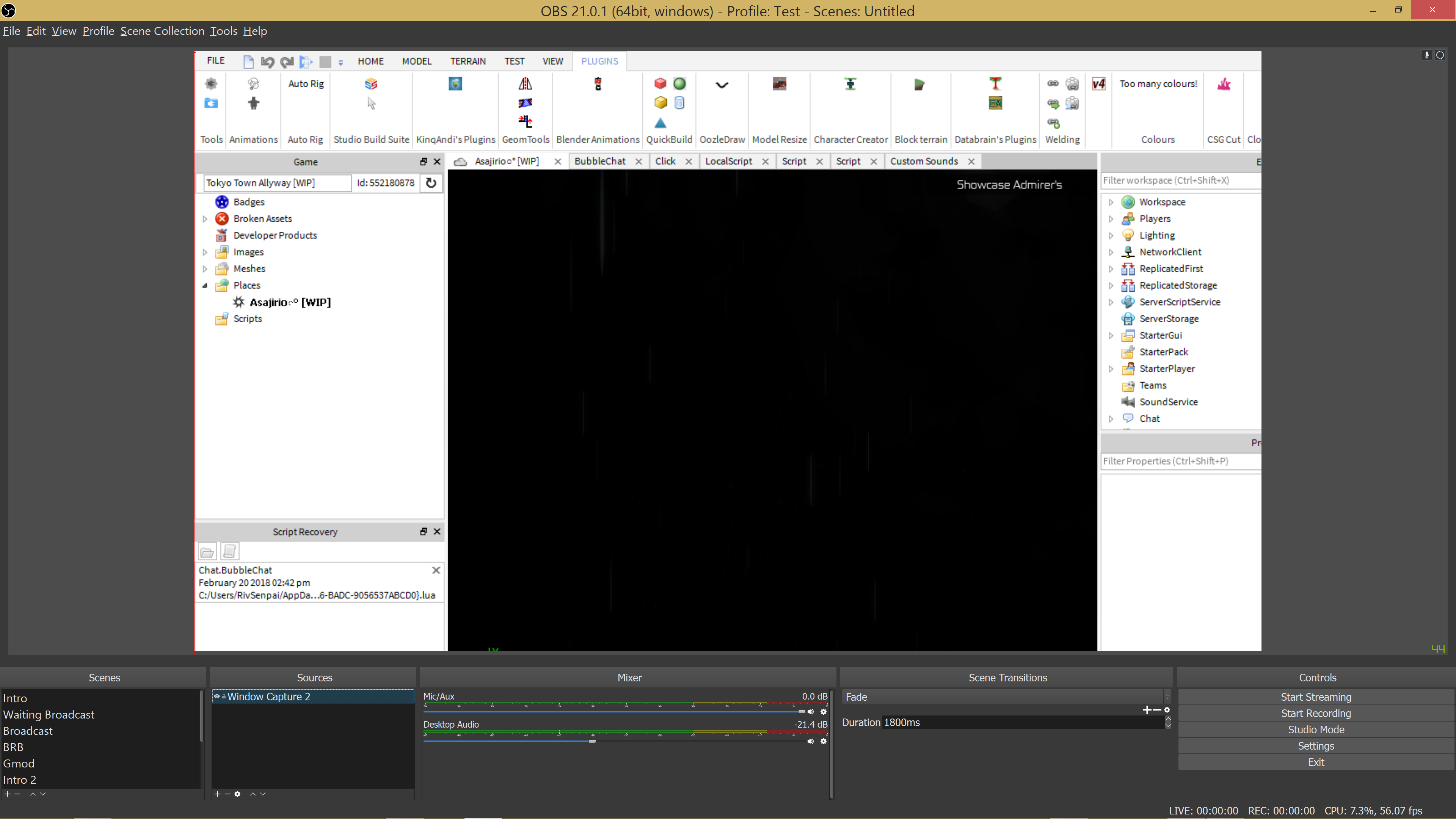Select the Waiting Broadcast scene
Screen dimensions: 1456x819
[49, 714]
